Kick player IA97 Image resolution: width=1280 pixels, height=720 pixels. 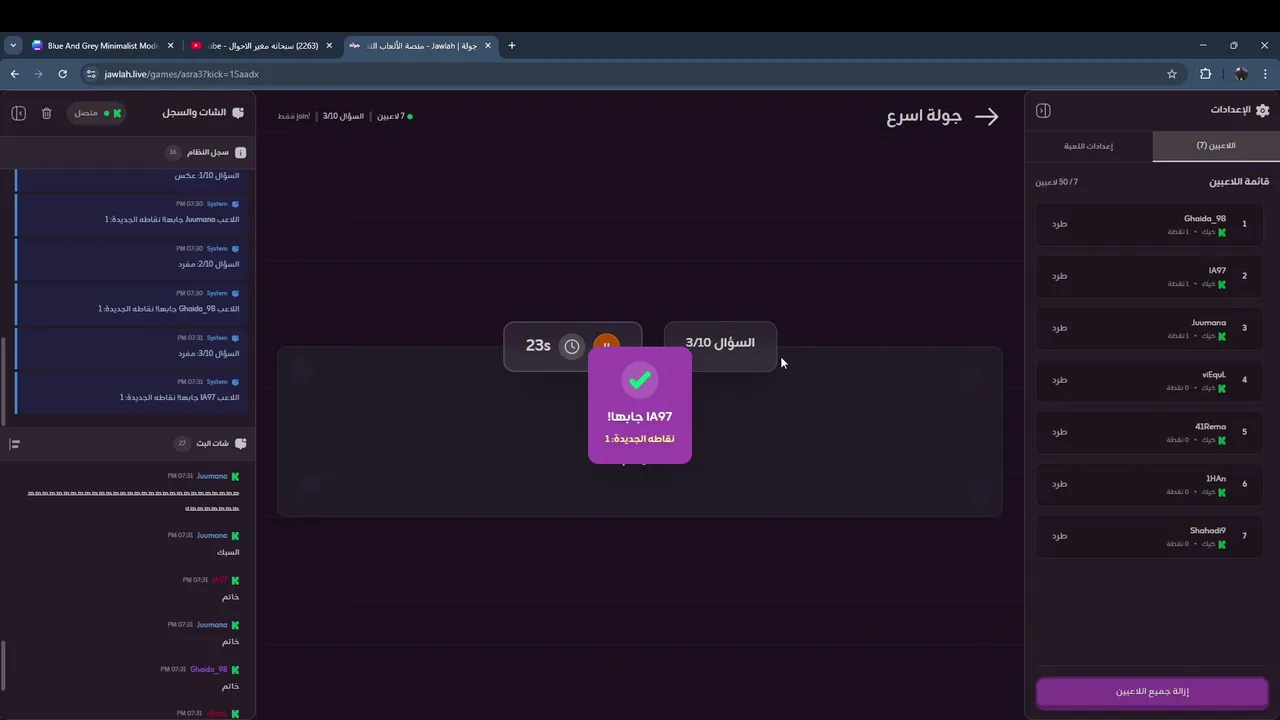click(1059, 276)
